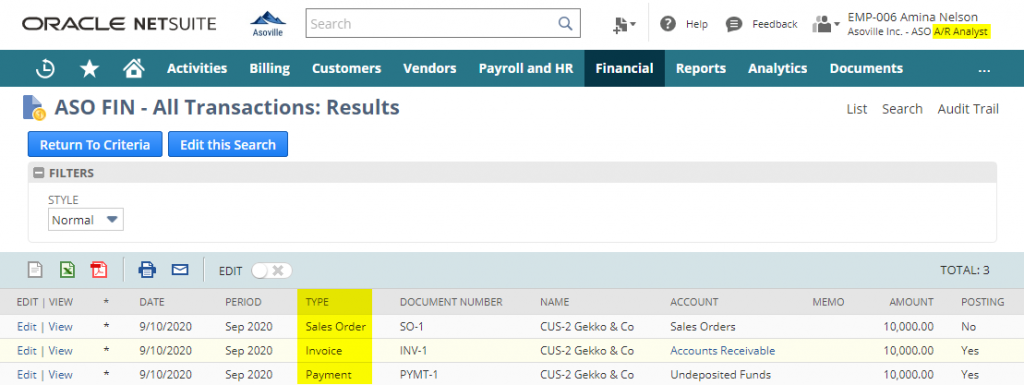Click the Feedback speech bubble icon
The image size is (1024, 385).
pos(734,24)
